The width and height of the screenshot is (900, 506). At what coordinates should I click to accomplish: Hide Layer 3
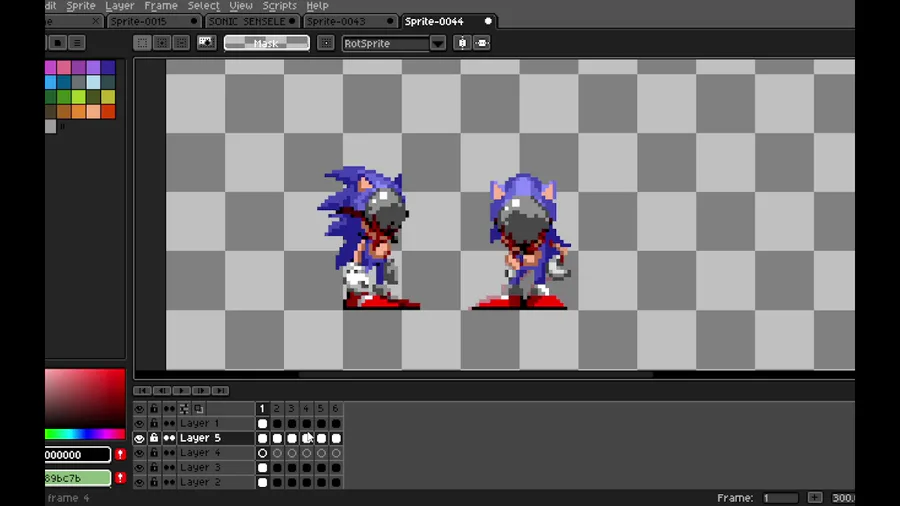[139, 468]
